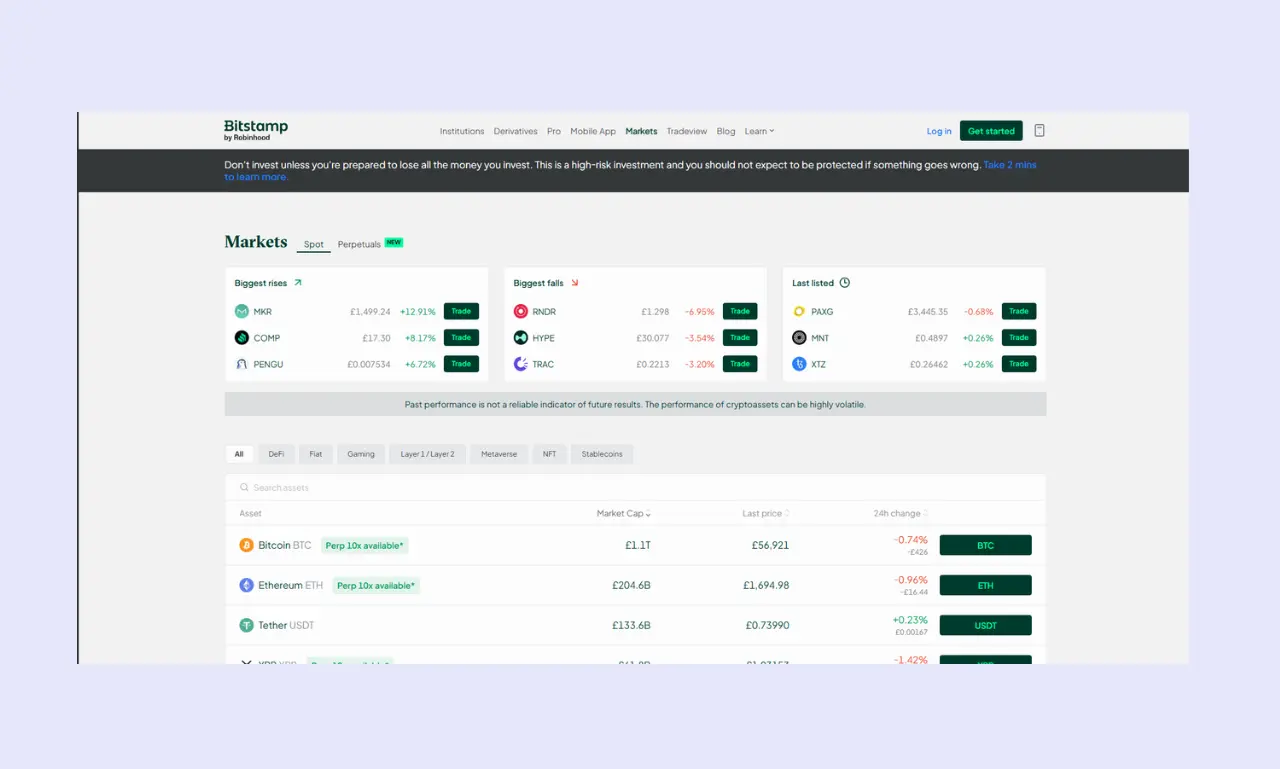
Task: Click the NEW badge next to Perpetuals
Action: pos(394,242)
